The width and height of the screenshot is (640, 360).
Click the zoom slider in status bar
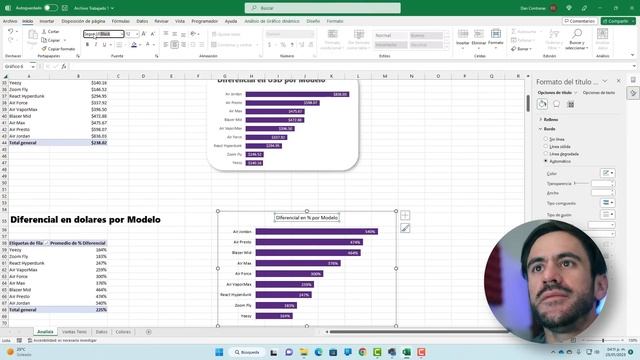pyautogui.click(x=603, y=340)
